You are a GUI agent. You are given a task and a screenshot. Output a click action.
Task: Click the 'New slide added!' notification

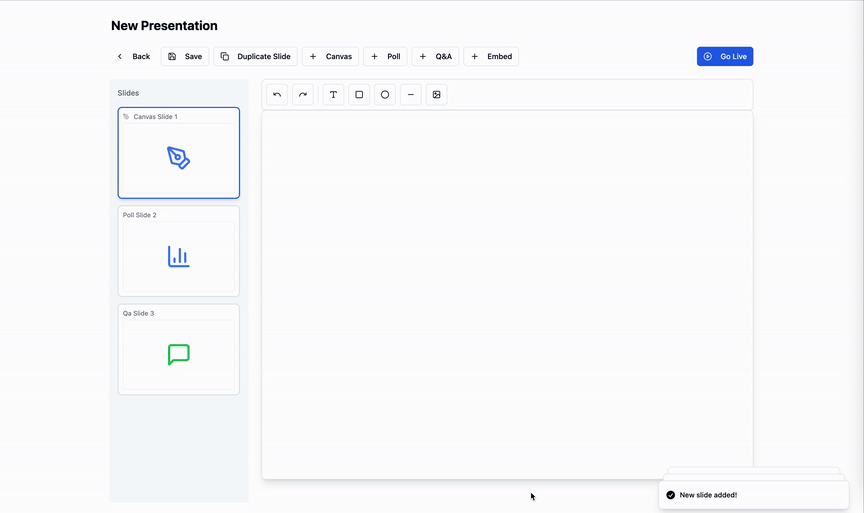tap(754, 495)
